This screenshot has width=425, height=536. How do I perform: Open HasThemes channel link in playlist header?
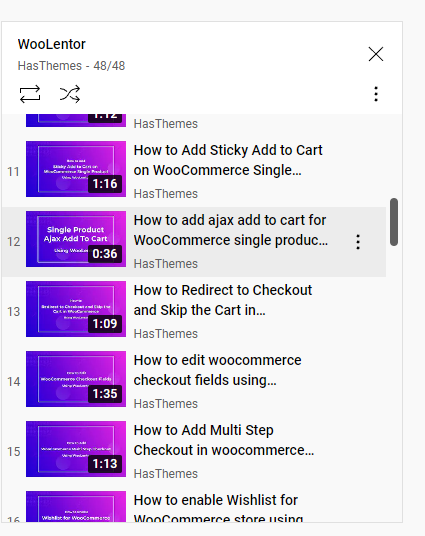50,66
